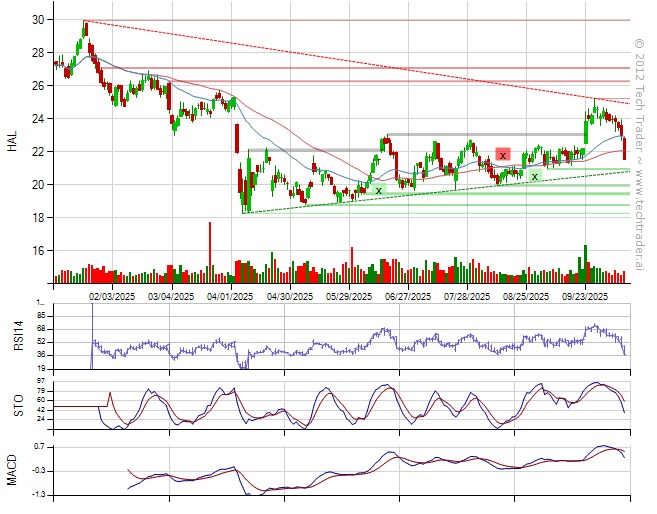
Task: Click the 09/23/2025 date label
Action: pyautogui.click(x=584, y=296)
